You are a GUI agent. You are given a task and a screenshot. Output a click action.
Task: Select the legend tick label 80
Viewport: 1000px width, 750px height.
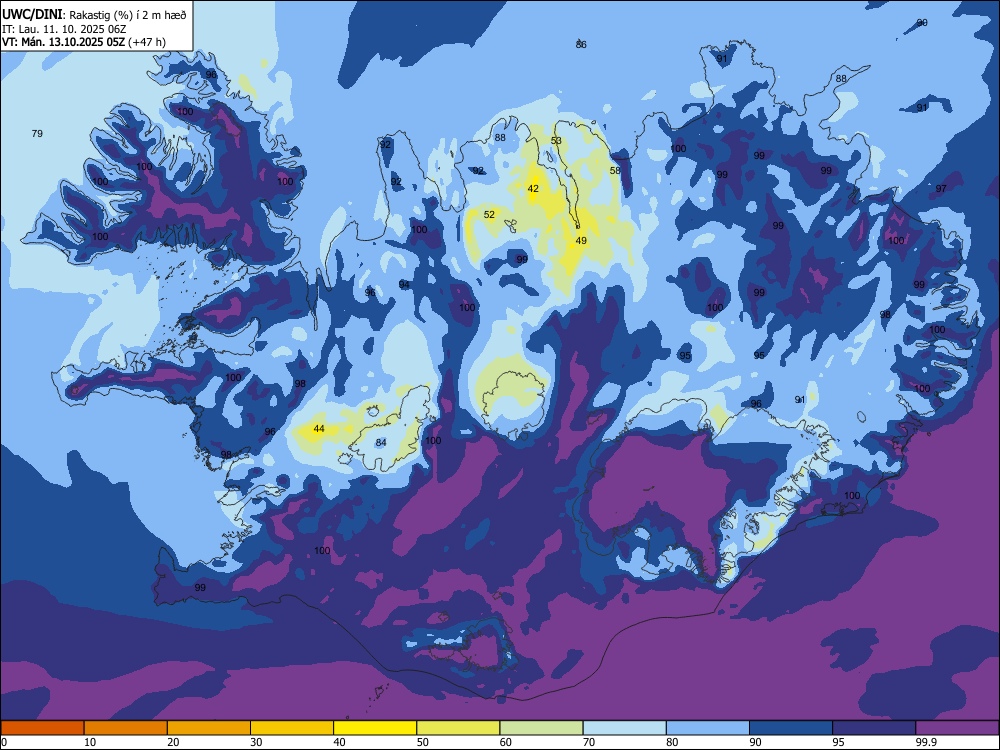(672, 742)
